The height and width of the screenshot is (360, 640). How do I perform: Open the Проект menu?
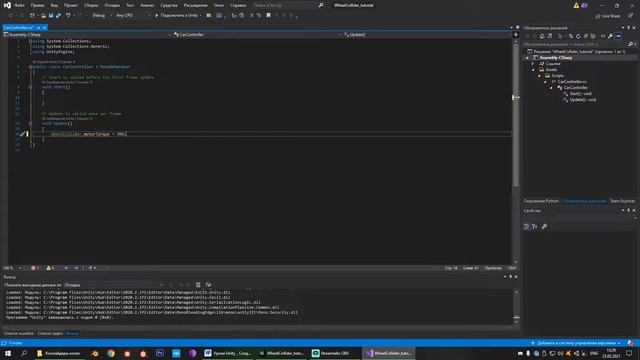pos(71,5)
